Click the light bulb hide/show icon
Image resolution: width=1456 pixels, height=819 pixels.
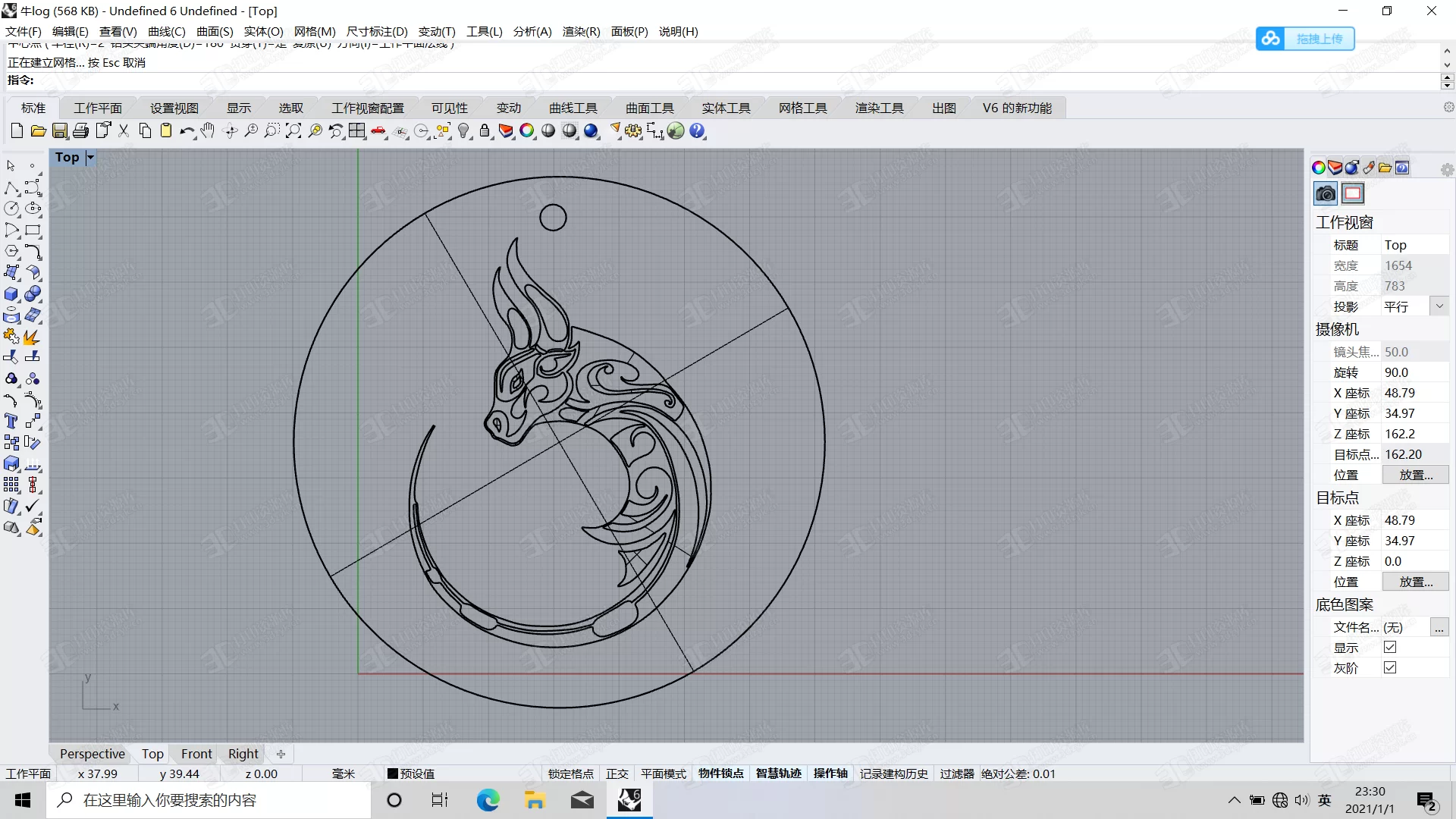(x=464, y=131)
